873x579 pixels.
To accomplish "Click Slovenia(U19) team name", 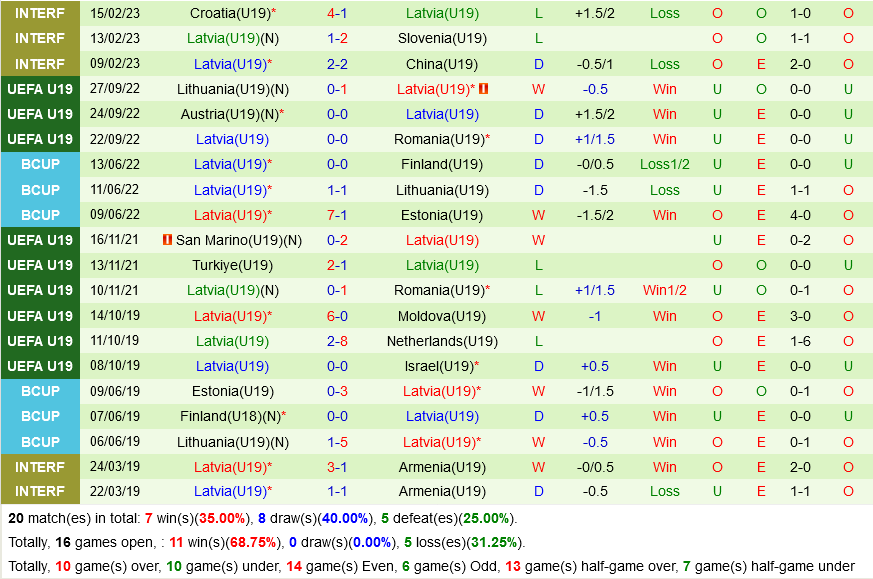I will click(442, 38).
